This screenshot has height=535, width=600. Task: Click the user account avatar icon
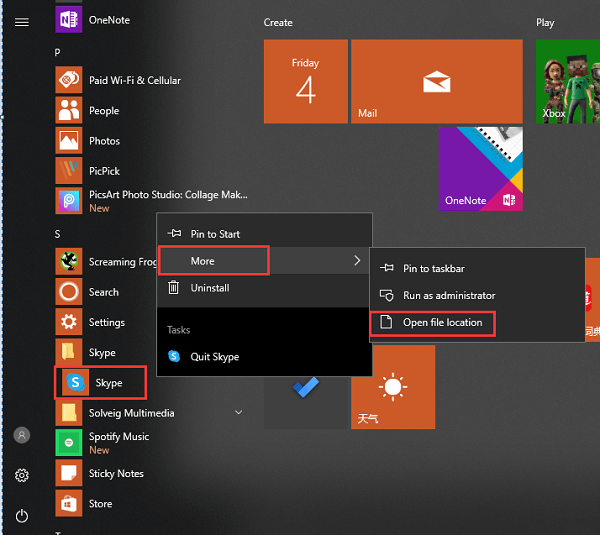click(x=22, y=435)
